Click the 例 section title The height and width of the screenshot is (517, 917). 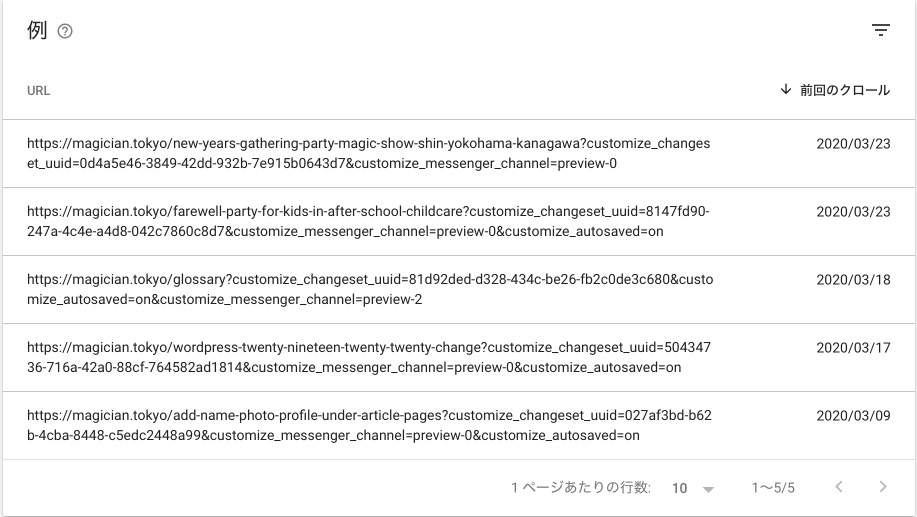(37, 31)
